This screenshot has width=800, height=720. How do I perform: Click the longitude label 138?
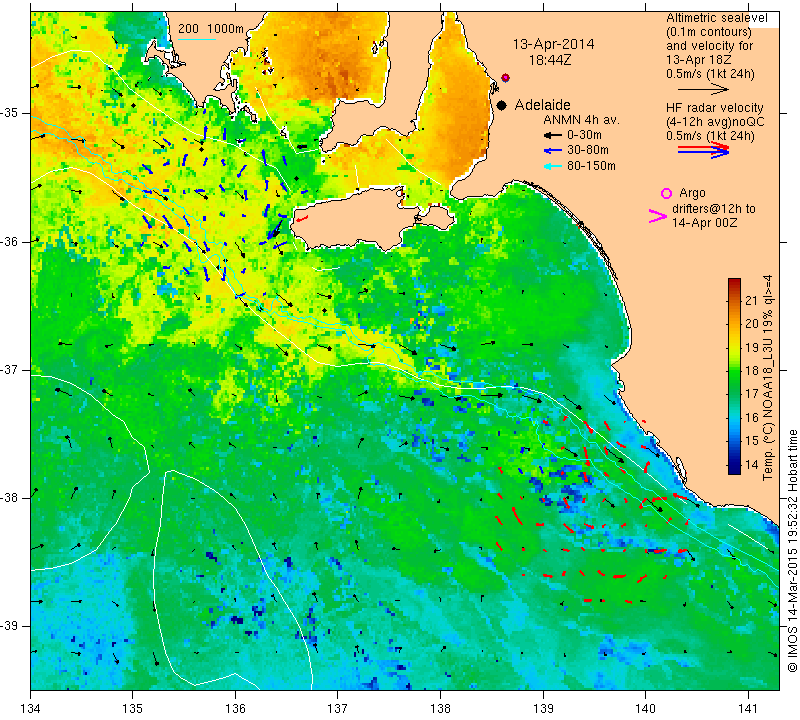tap(440, 709)
